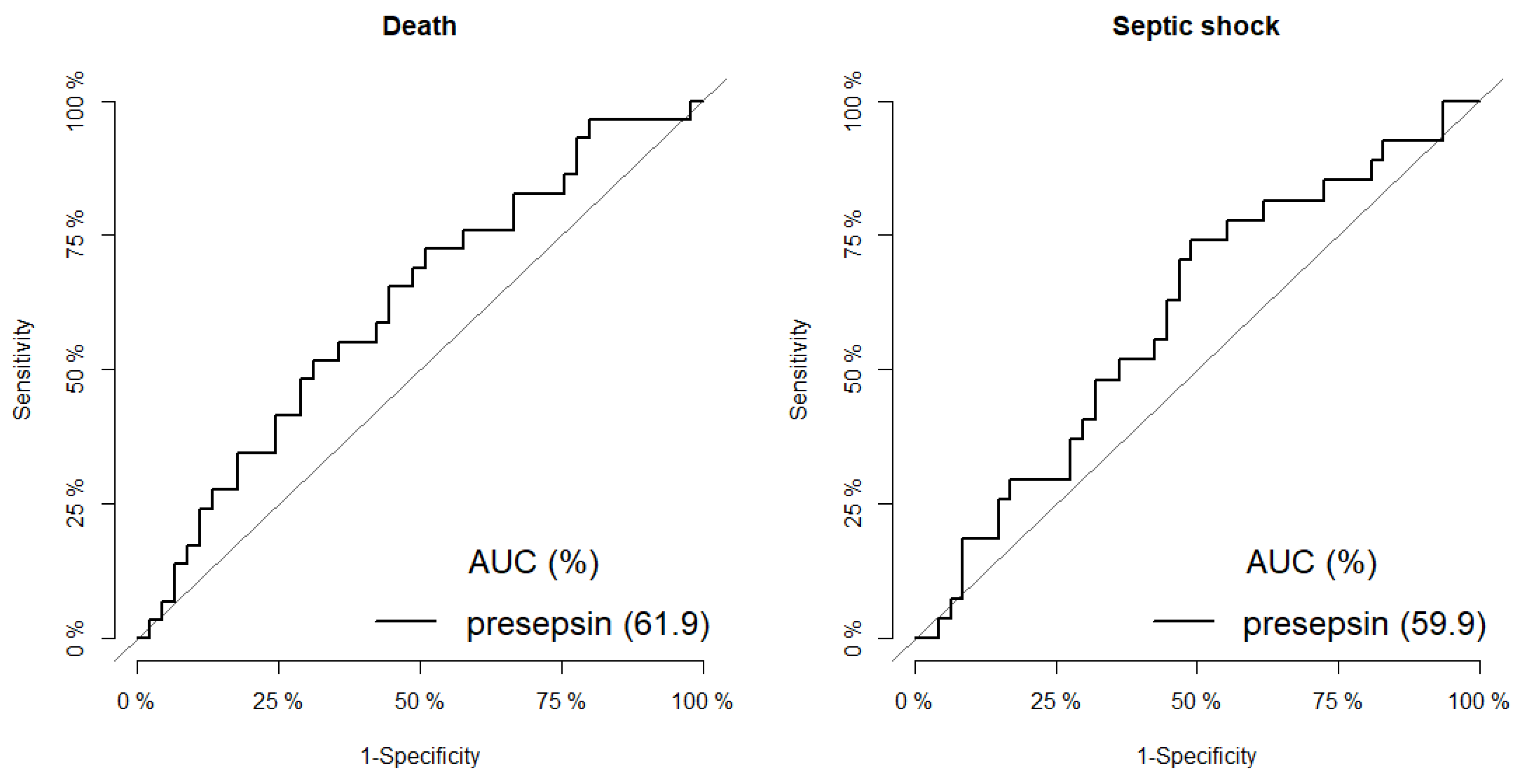
Task: Click 75 % y-axis tick label in Death plot
Action: point(76,234)
